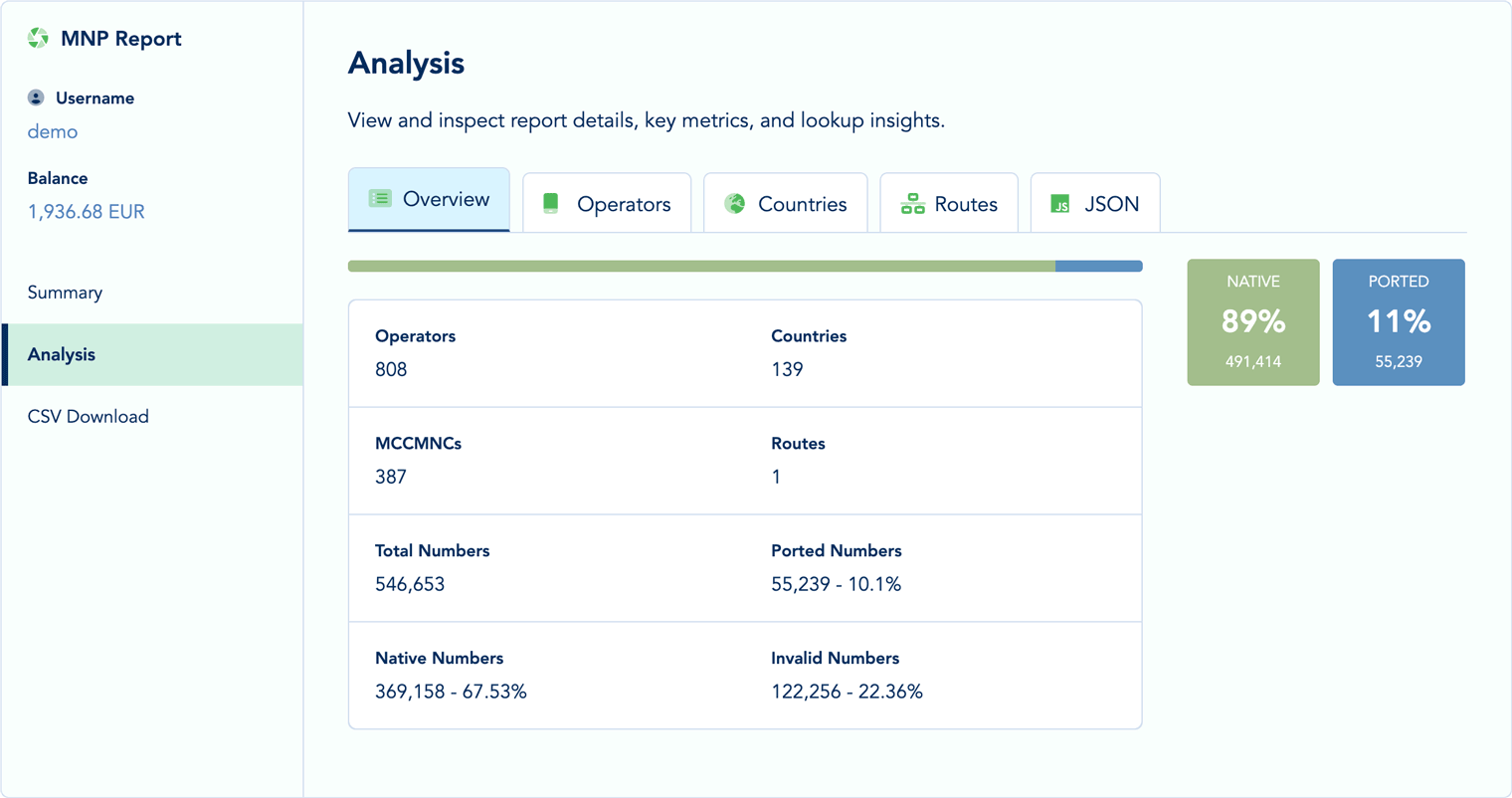Click the globe icon on the Countries tab
1512x798 pixels.
(x=733, y=203)
